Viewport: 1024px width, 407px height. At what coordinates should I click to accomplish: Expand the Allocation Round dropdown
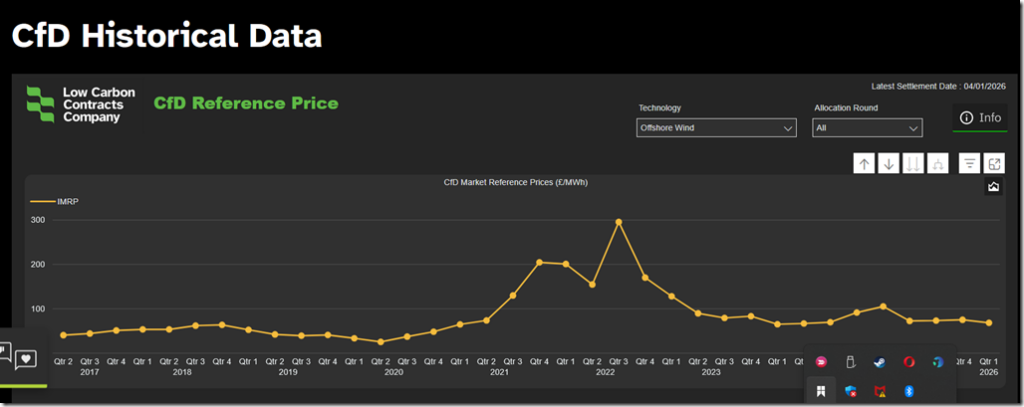[x=867, y=128]
